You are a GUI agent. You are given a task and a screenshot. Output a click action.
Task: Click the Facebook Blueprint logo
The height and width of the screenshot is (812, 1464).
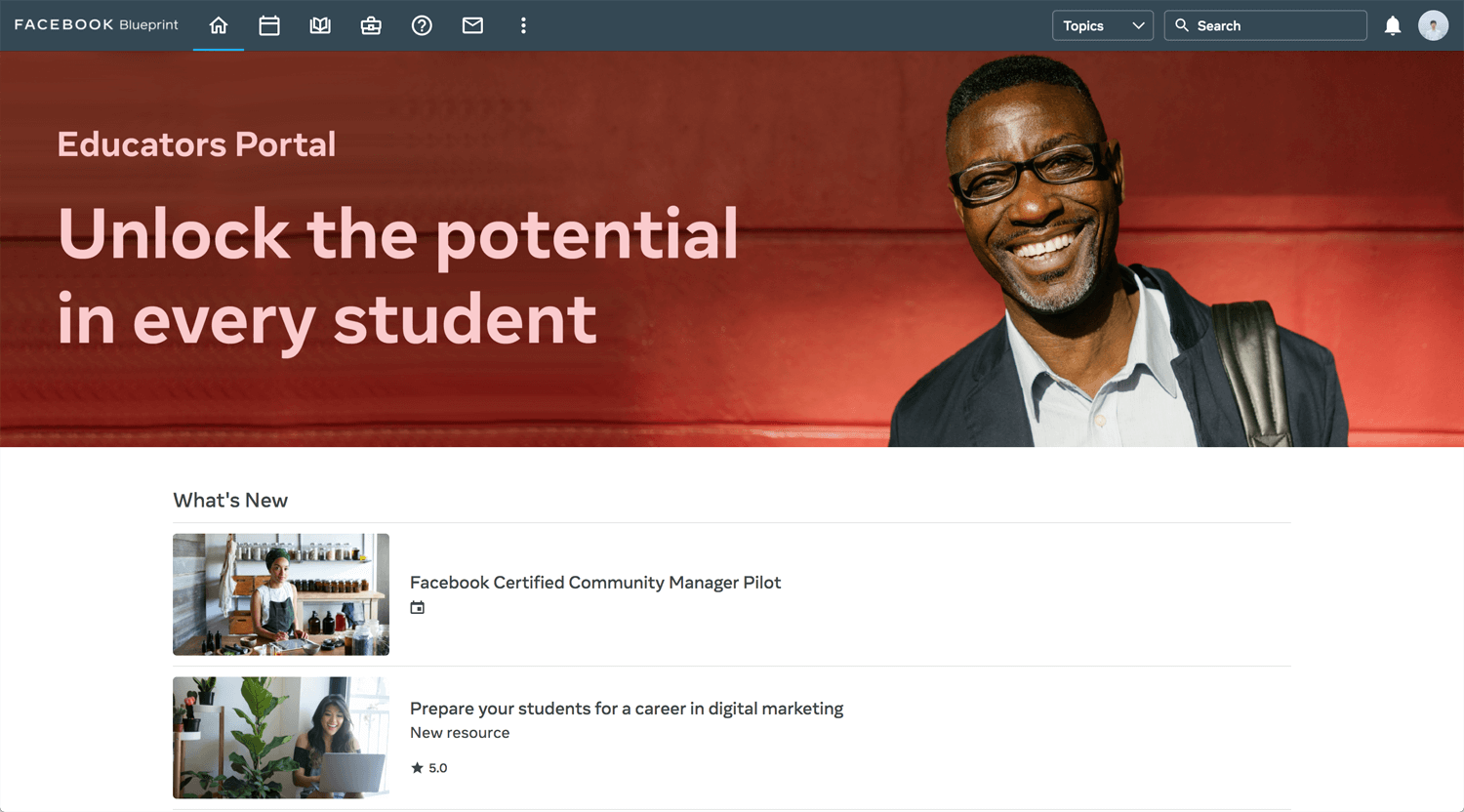[x=96, y=25]
